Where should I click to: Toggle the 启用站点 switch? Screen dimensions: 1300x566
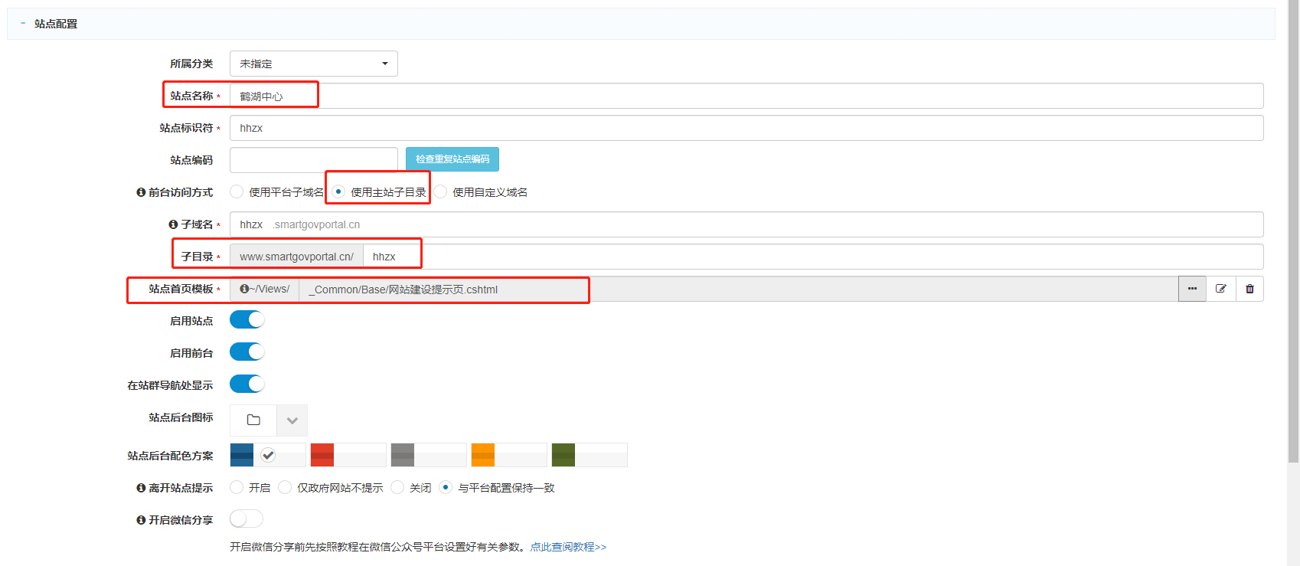point(247,320)
